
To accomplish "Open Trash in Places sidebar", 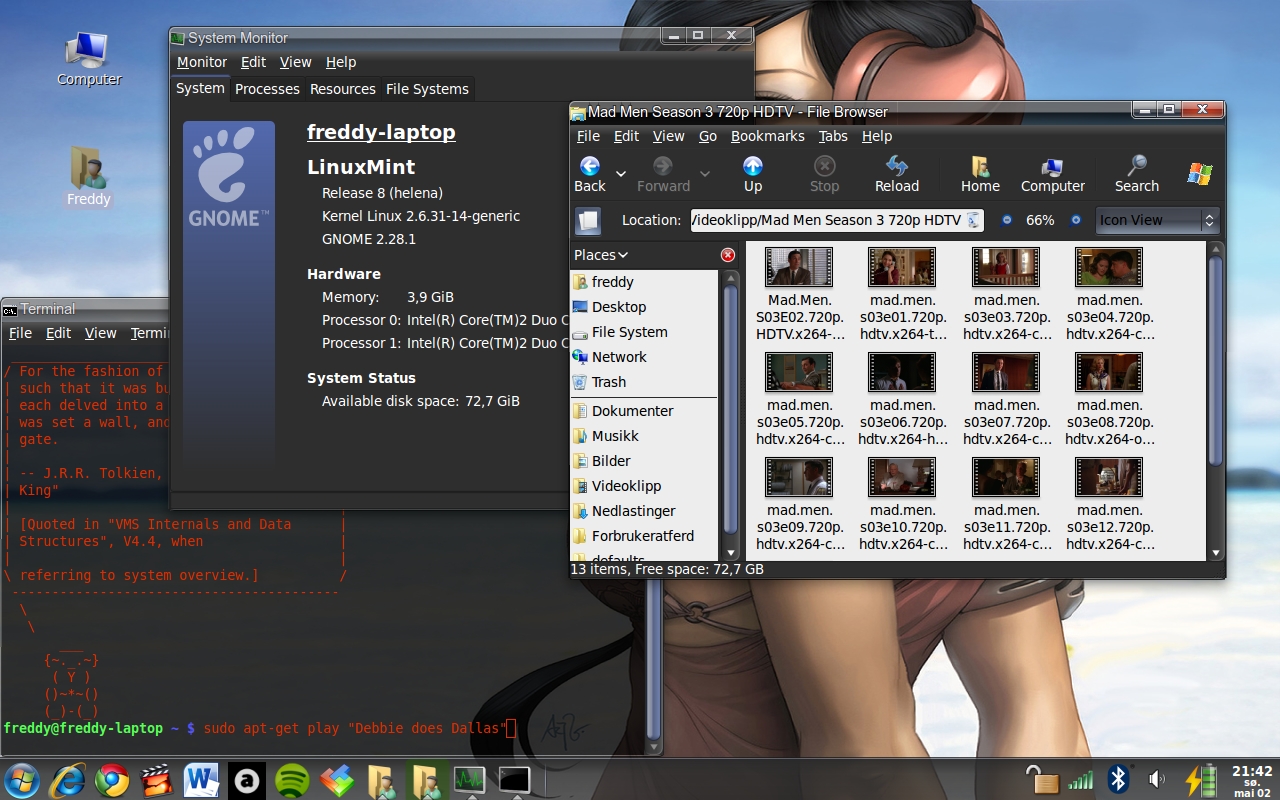I will [644, 382].
